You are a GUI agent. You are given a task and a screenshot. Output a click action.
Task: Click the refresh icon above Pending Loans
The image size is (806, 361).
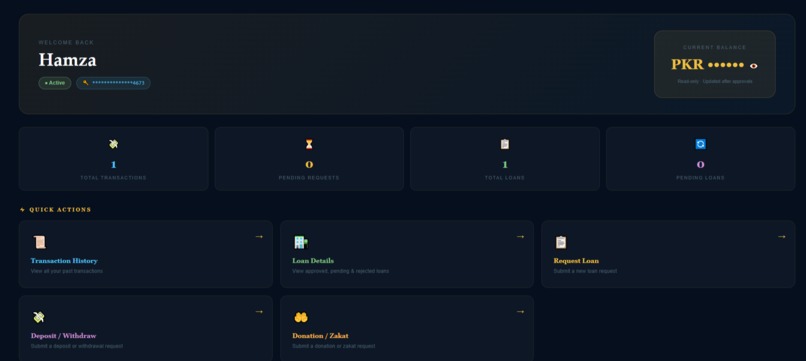[701, 144]
